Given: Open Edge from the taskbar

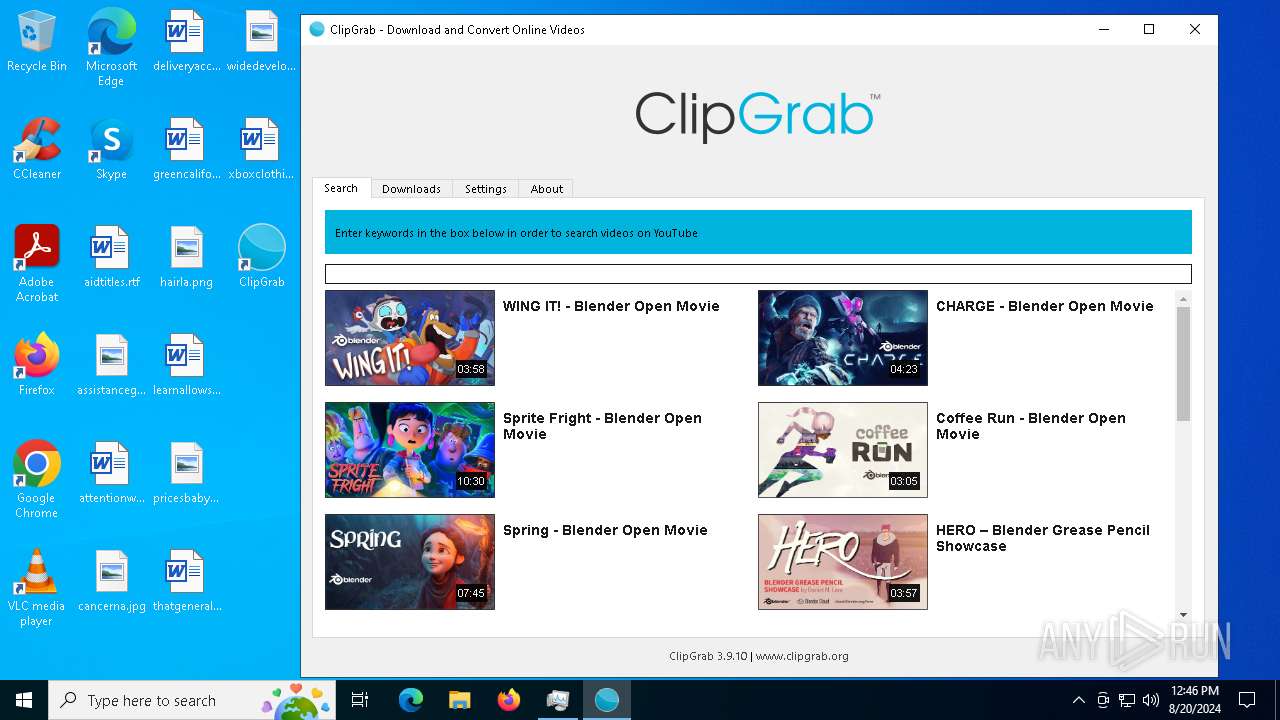Looking at the screenshot, I should coord(411,700).
